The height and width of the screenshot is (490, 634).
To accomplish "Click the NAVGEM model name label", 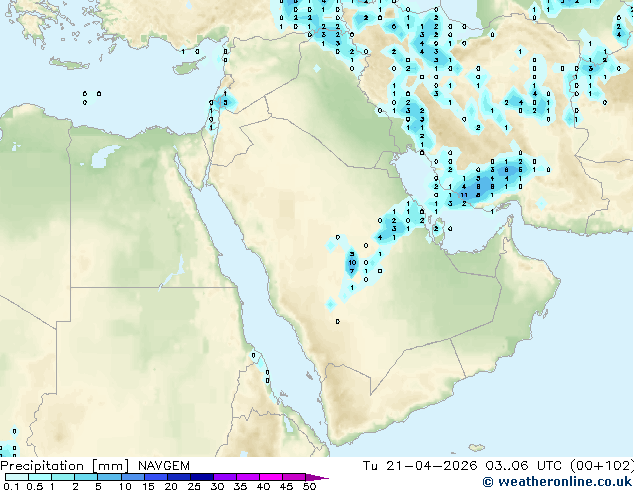I will (x=164, y=466).
